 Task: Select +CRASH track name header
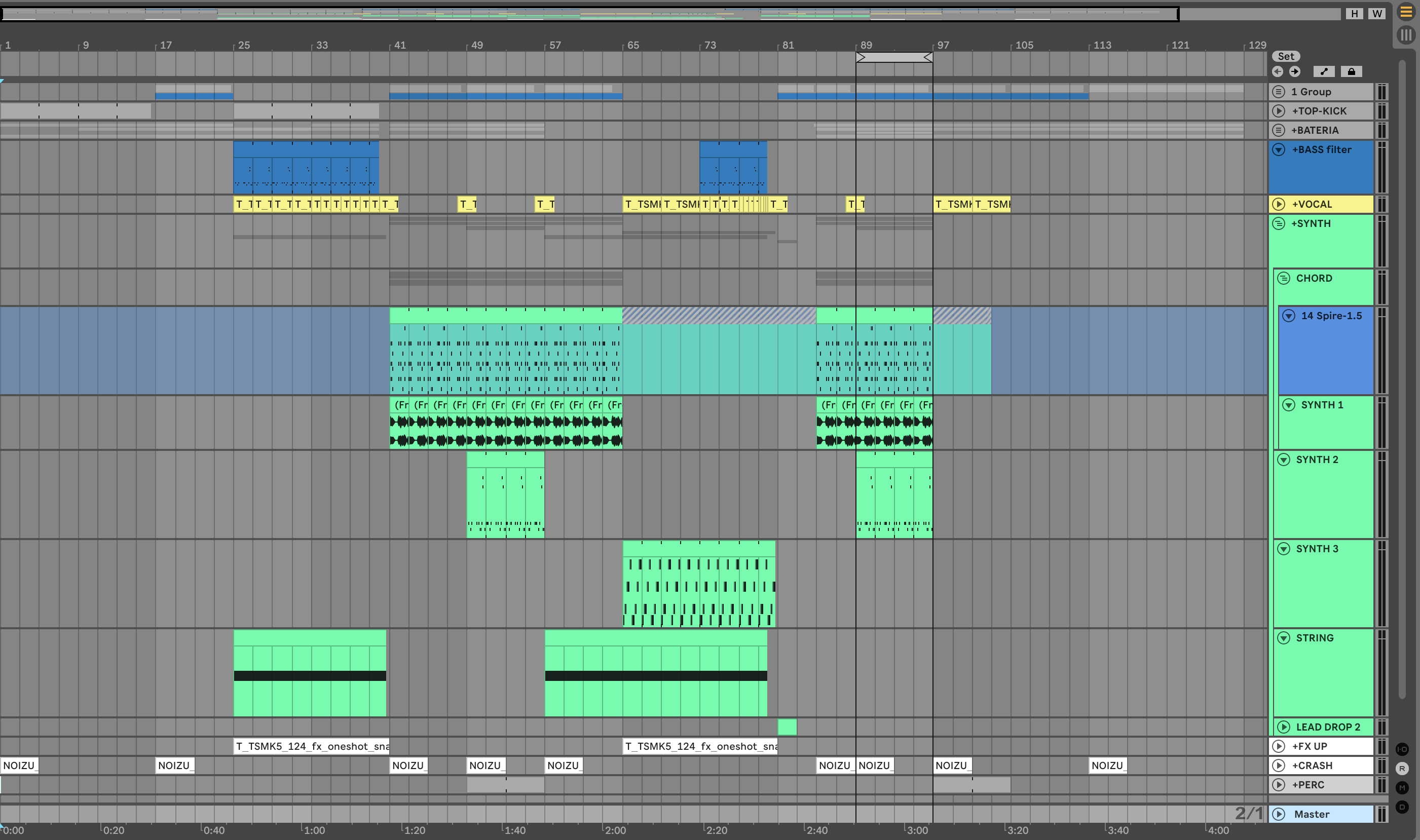1321,766
